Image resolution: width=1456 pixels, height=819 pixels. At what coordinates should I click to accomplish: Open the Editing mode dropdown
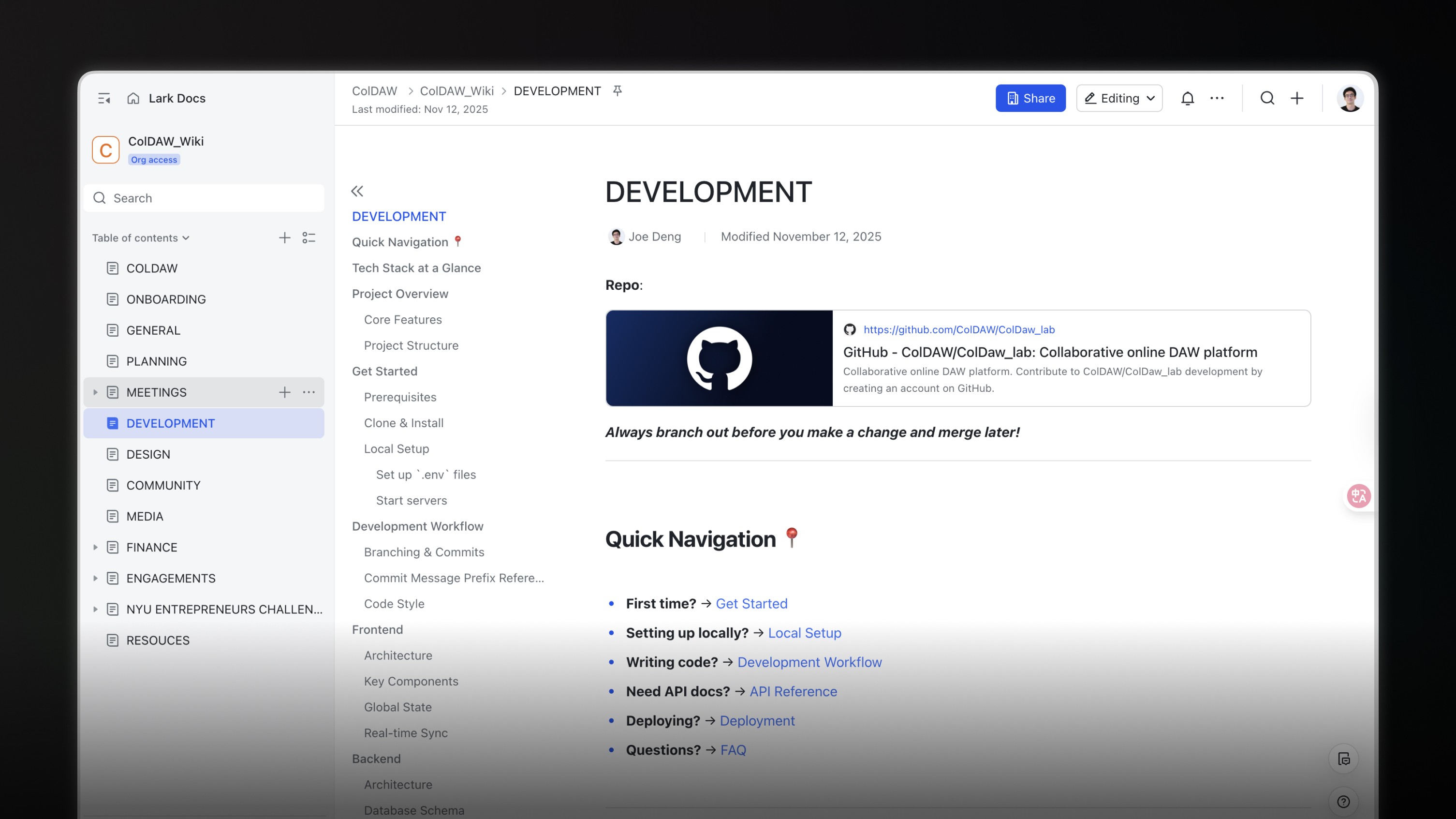click(1119, 98)
